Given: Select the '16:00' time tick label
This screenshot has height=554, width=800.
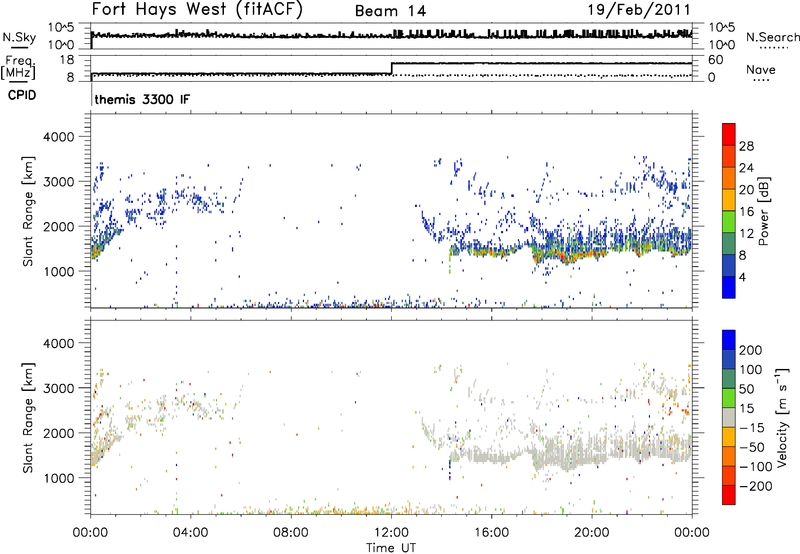Looking at the screenshot, I should 491,533.
